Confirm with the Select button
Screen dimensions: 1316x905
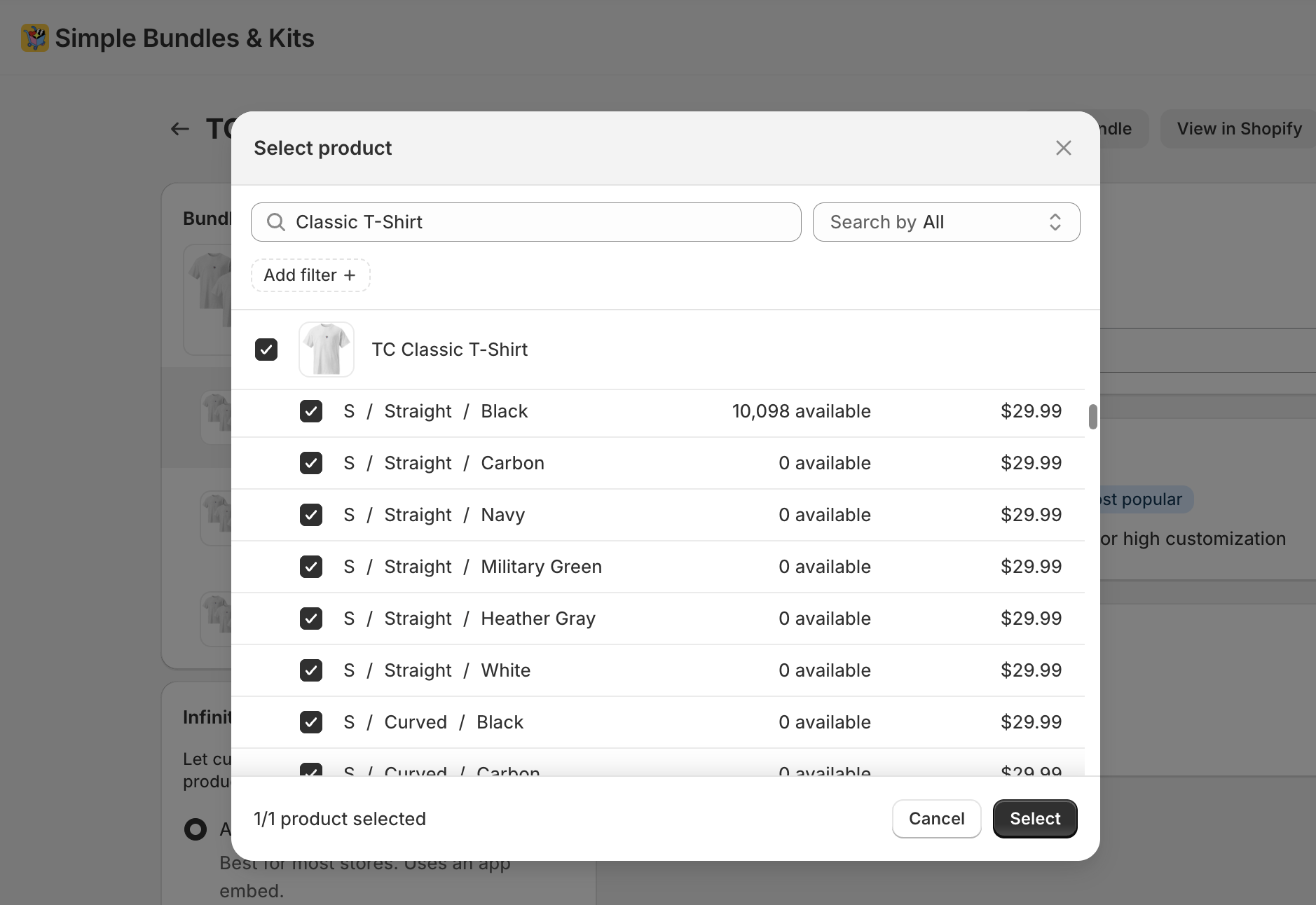[x=1035, y=819]
